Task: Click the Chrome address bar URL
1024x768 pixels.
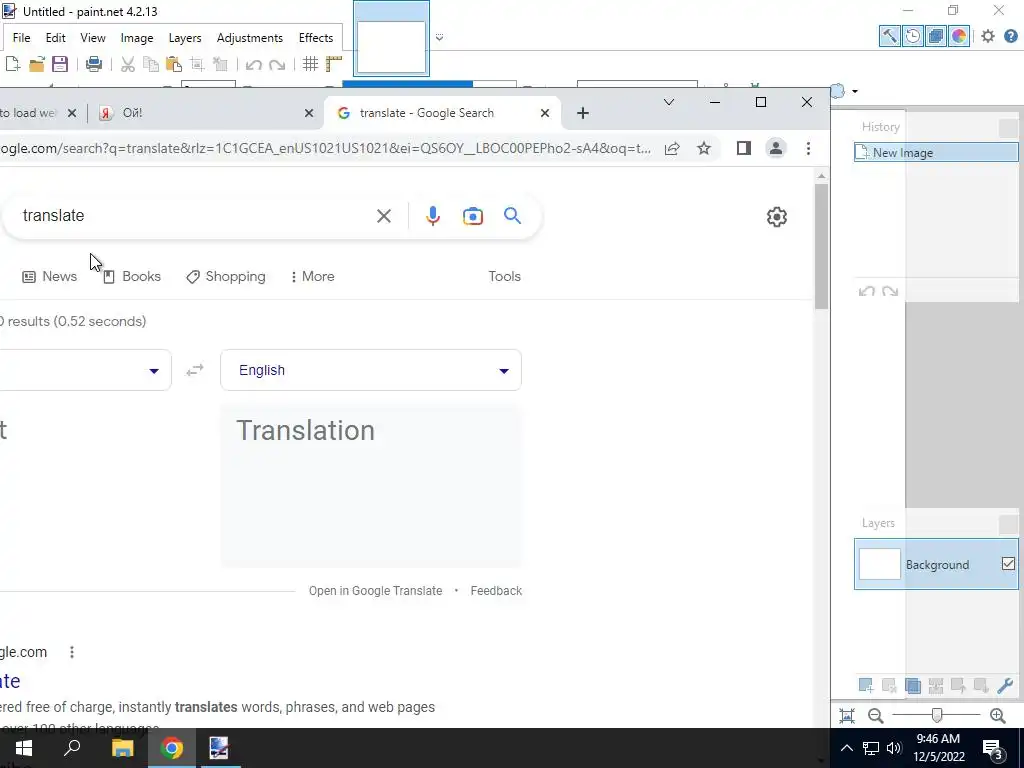Action: (325, 148)
